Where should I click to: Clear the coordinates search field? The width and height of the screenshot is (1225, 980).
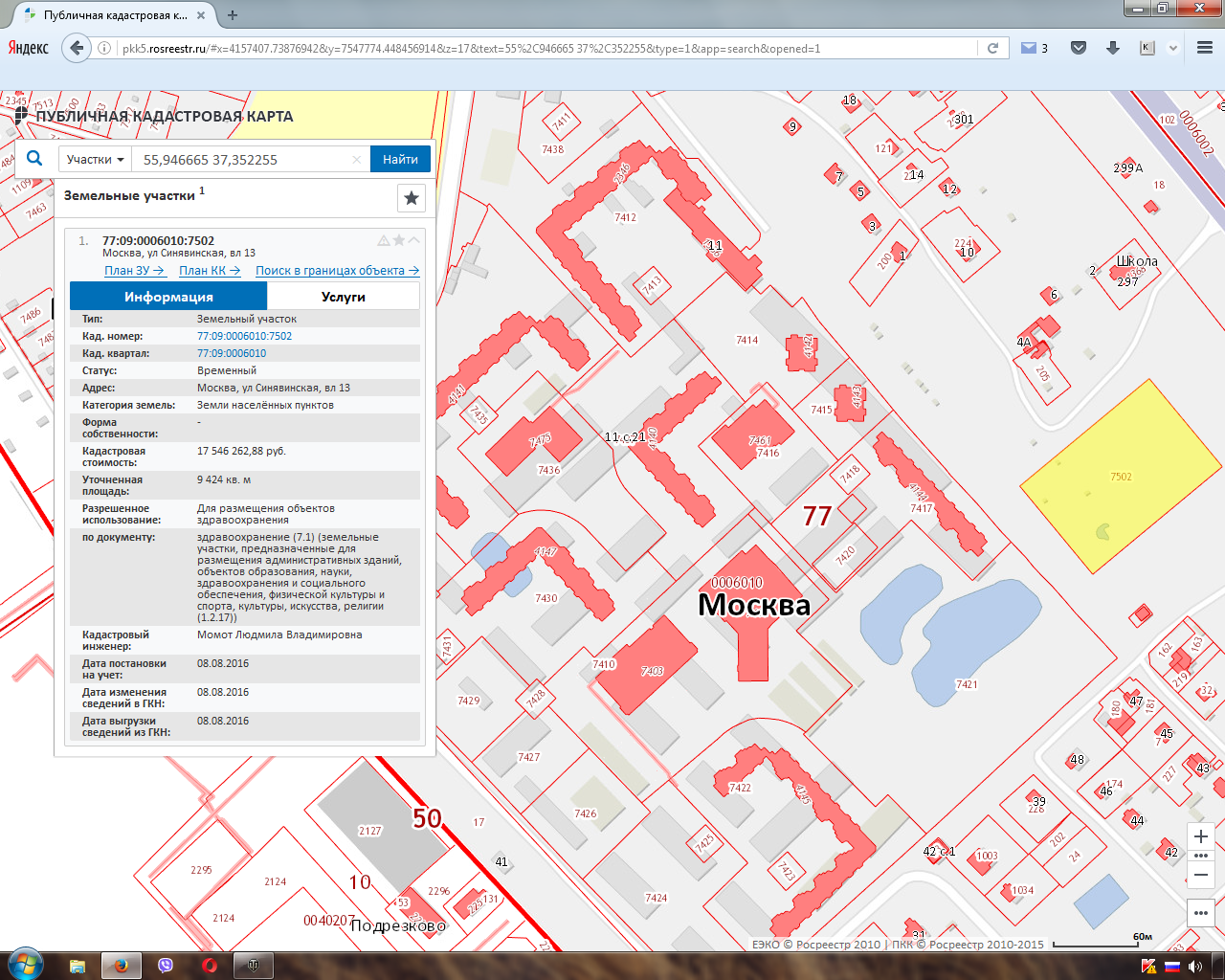[356, 160]
